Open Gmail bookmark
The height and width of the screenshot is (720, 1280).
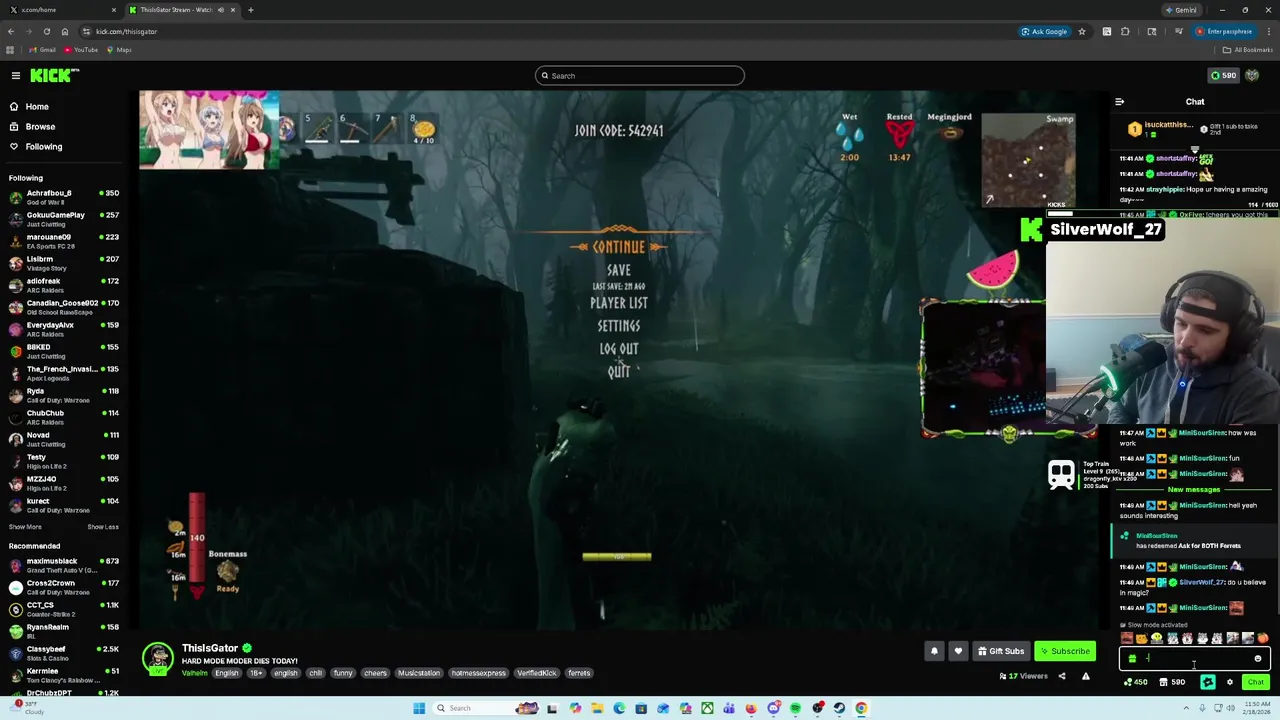tap(42, 50)
